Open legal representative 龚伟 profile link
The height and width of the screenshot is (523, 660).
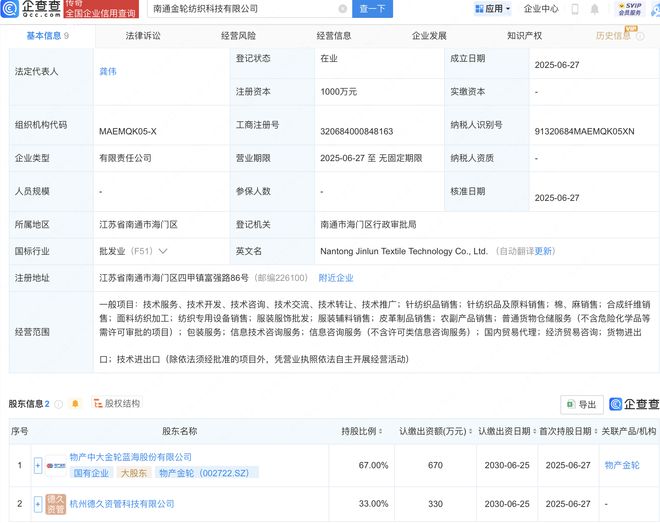pos(108,72)
